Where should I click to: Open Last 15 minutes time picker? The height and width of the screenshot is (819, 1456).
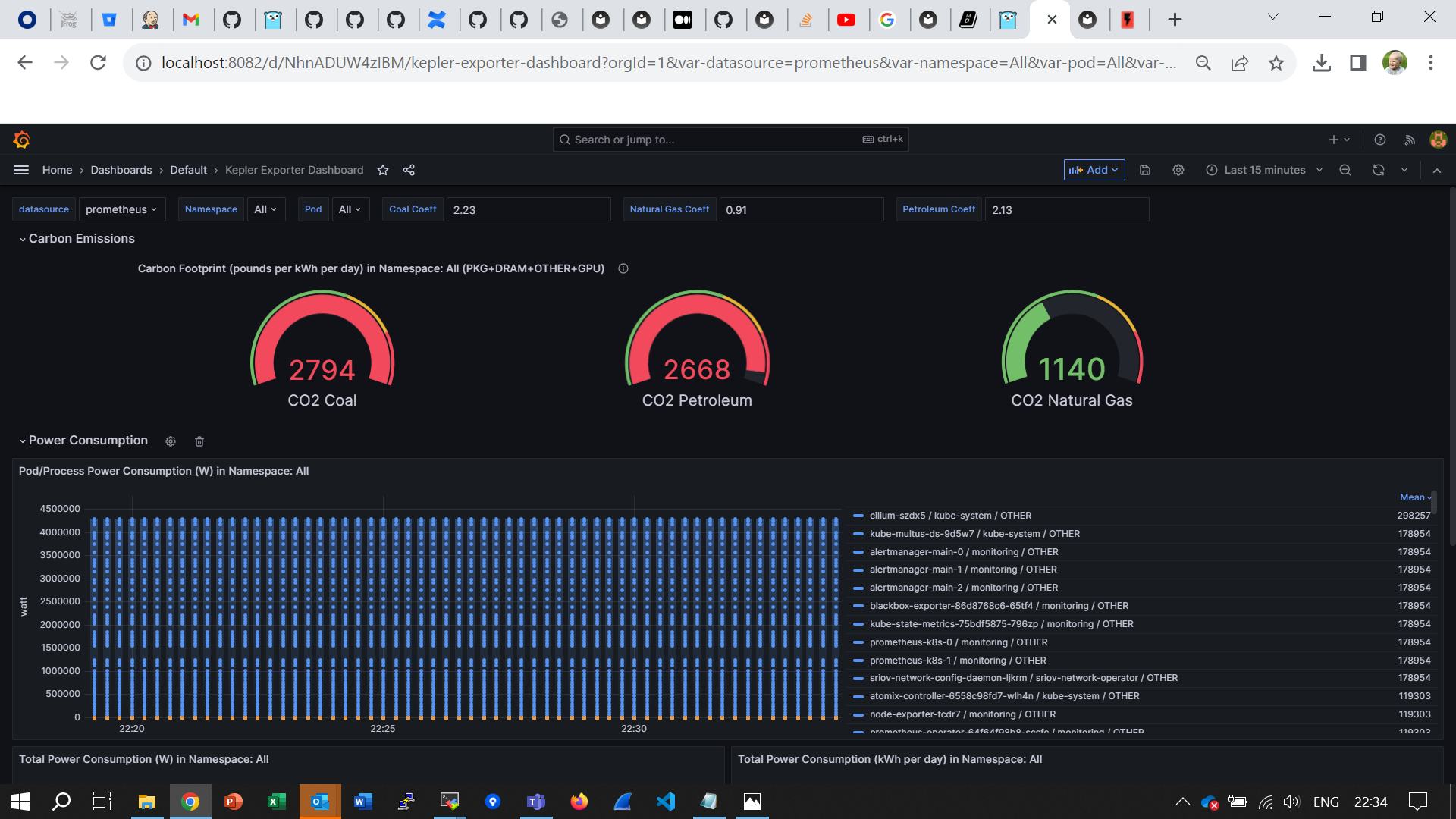click(1264, 170)
